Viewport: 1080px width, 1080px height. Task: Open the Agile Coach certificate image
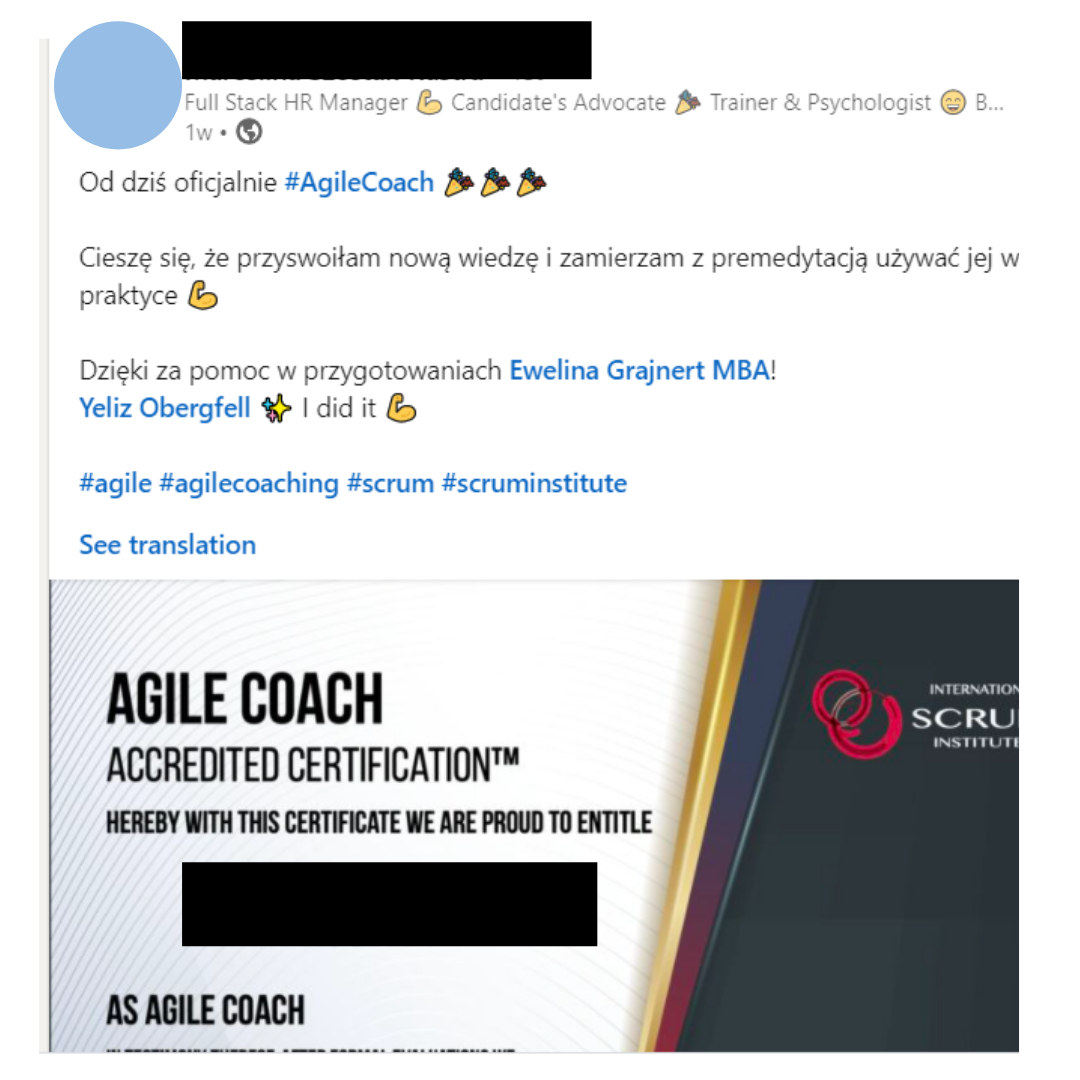(x=534, y=816)
